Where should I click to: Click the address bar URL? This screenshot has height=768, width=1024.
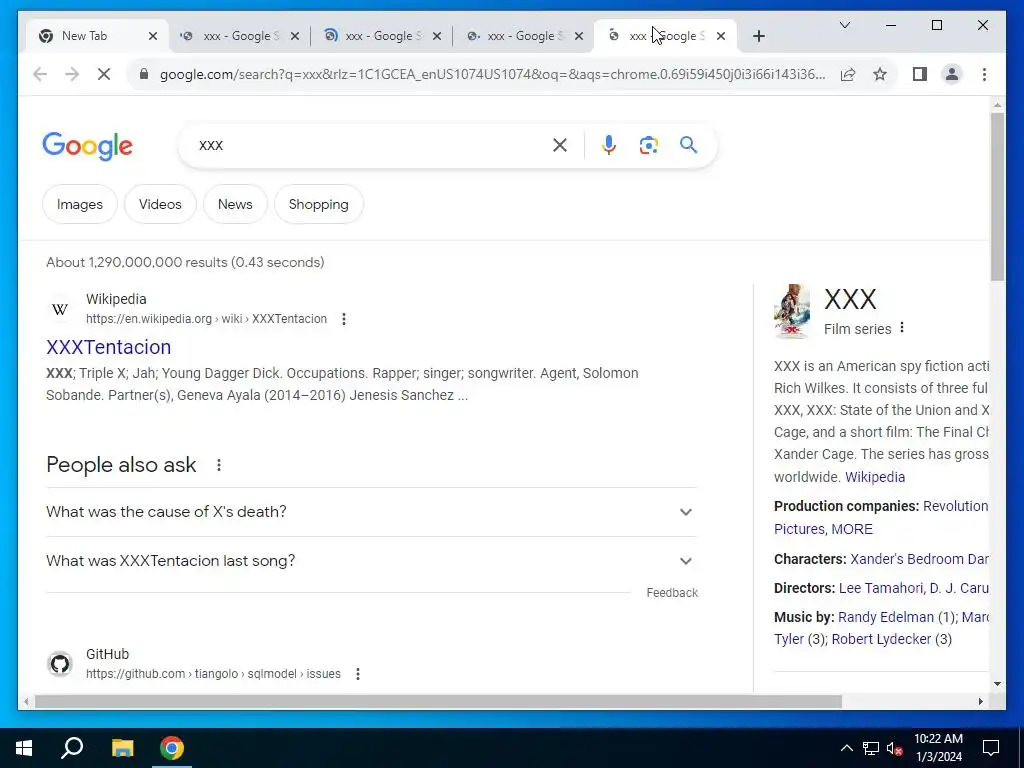click(492, 74)
